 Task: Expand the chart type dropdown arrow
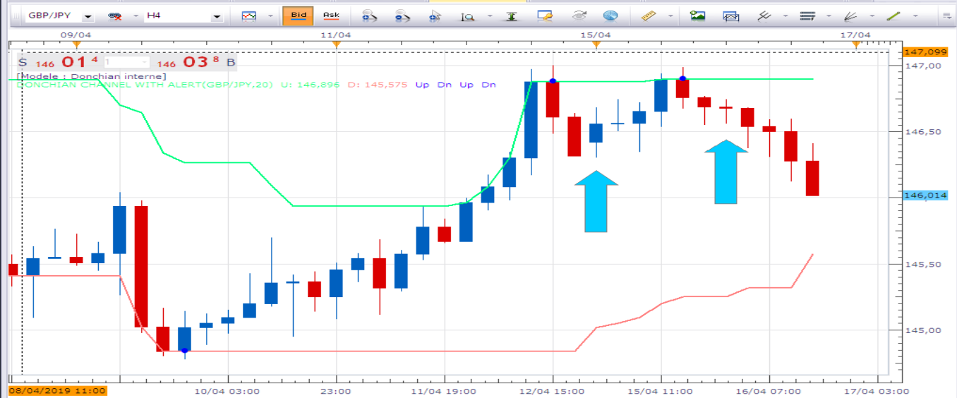click(270, 16)
